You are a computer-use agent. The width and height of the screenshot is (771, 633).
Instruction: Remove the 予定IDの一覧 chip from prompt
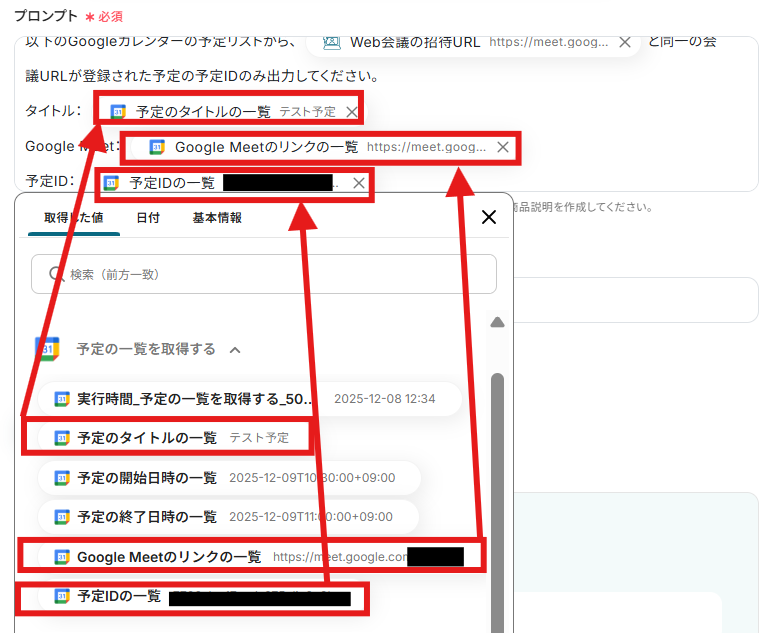pyautogui.click(x=359, y=183)
